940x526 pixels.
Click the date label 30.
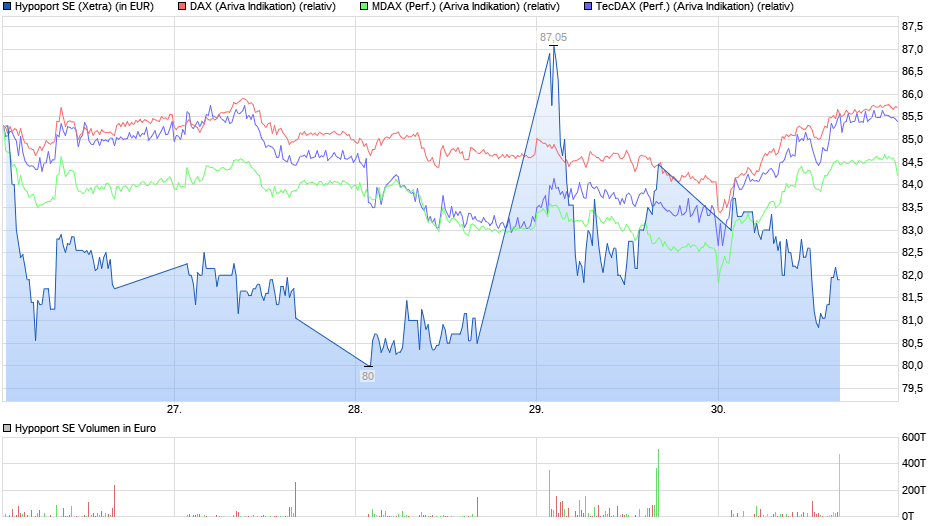click(718, 409)
